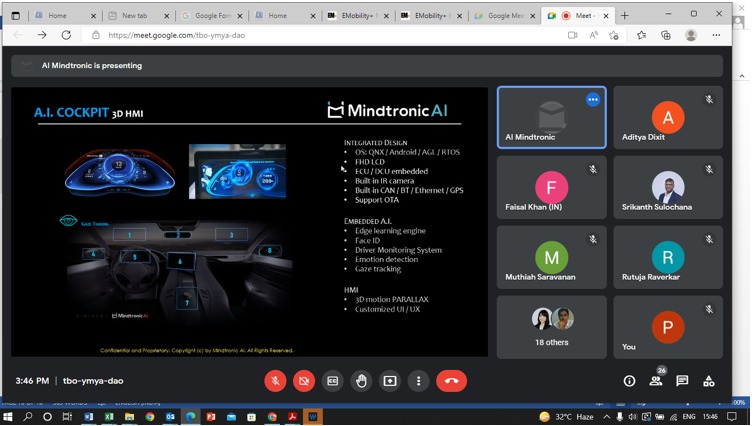Open PowerPoint from the taskbar
This screenshot has height=426, width=755.
[211, 417]
